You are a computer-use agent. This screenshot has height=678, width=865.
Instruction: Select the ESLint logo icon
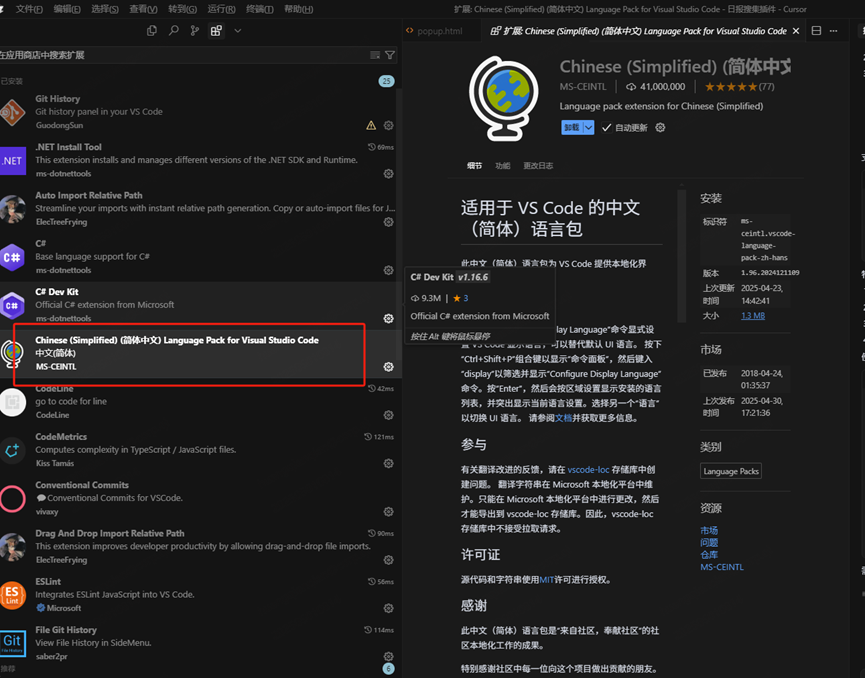tap(12, 595)
